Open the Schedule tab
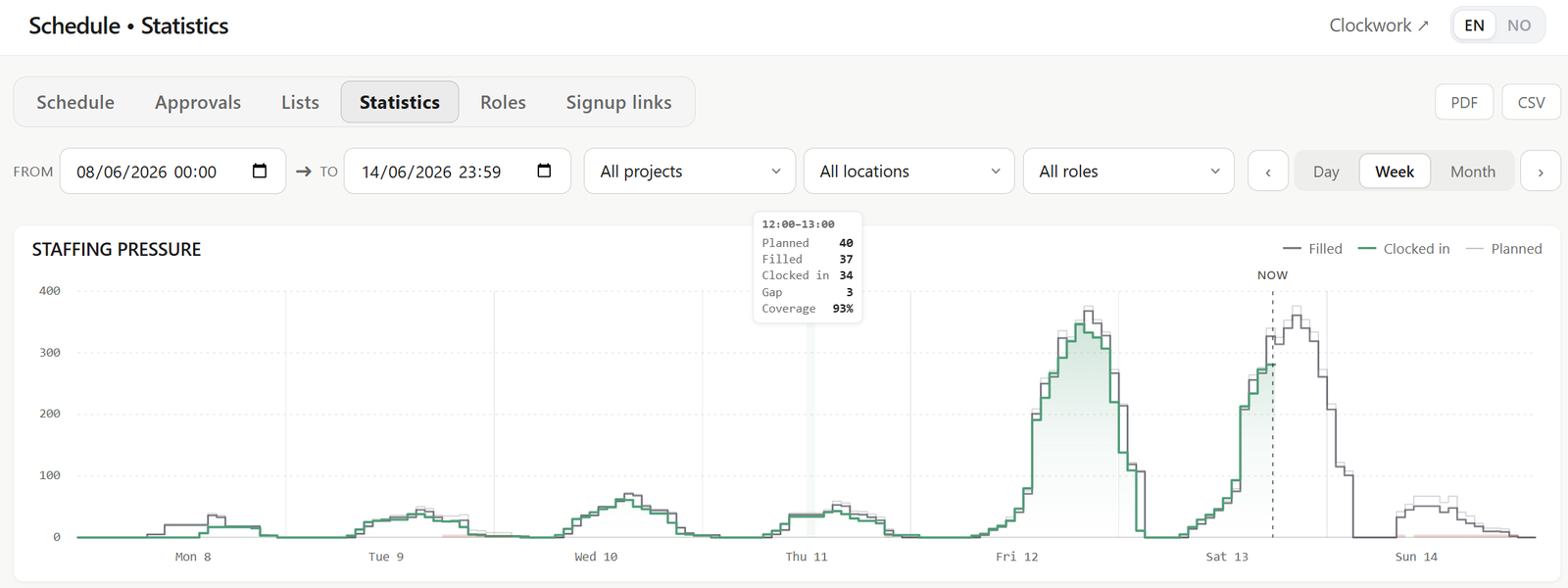The height and width of the screenshot is (588, 1568). (75, 102)
